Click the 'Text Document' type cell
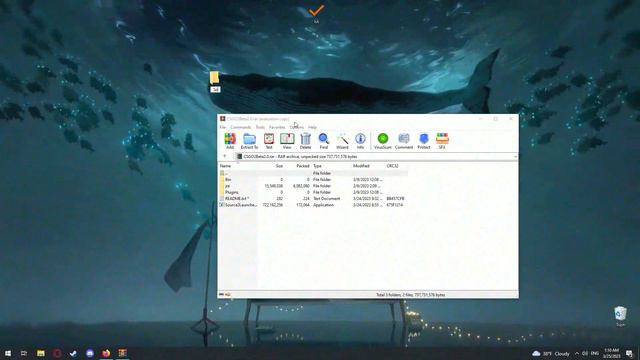Viewport: 640px width, 360px height. (326, 198)
